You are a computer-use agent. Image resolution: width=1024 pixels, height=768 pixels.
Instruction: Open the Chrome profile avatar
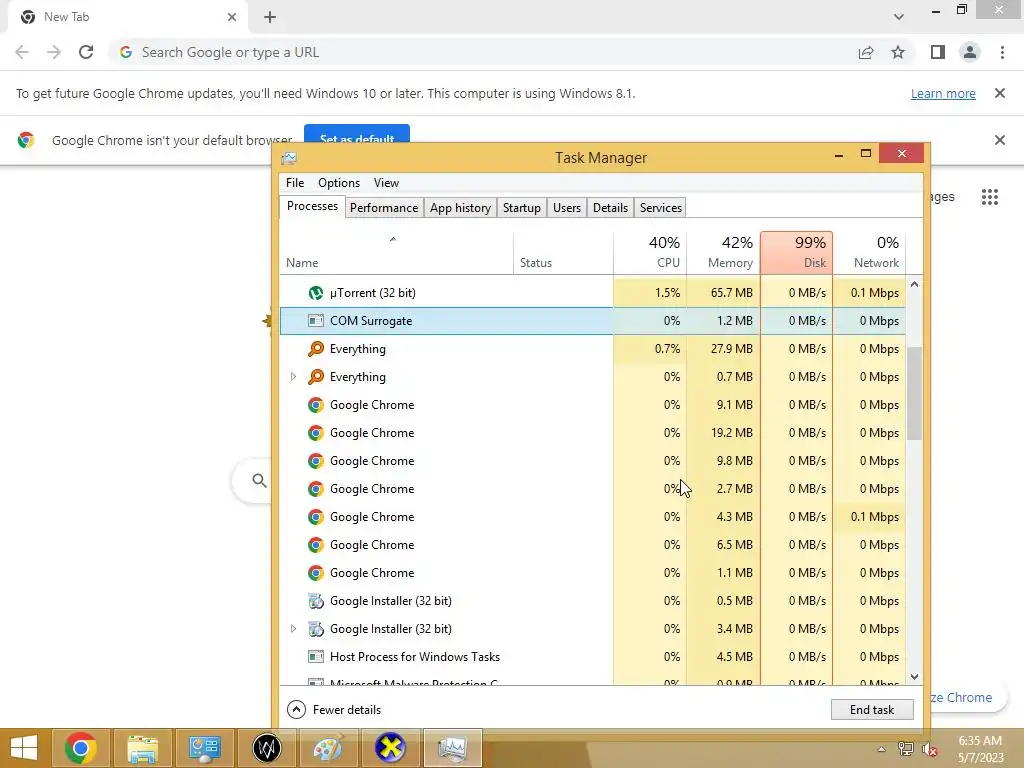970,52
